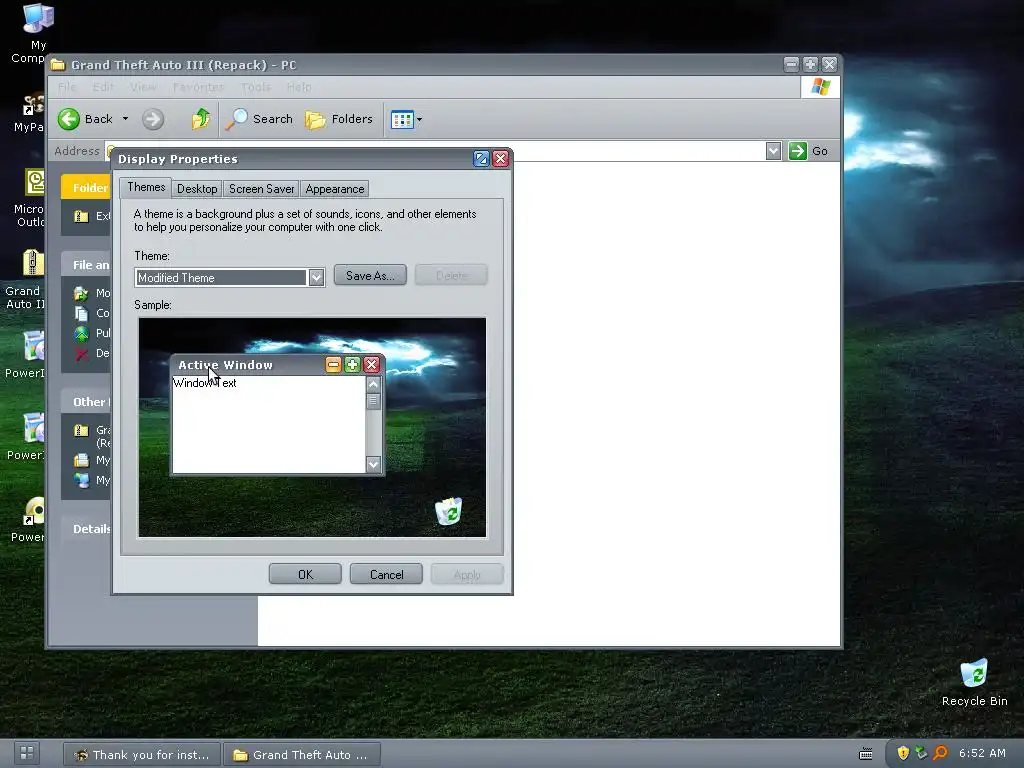Click the Details sidebar header
Viewport: 1024px width, 768px height.
(86, 528)
